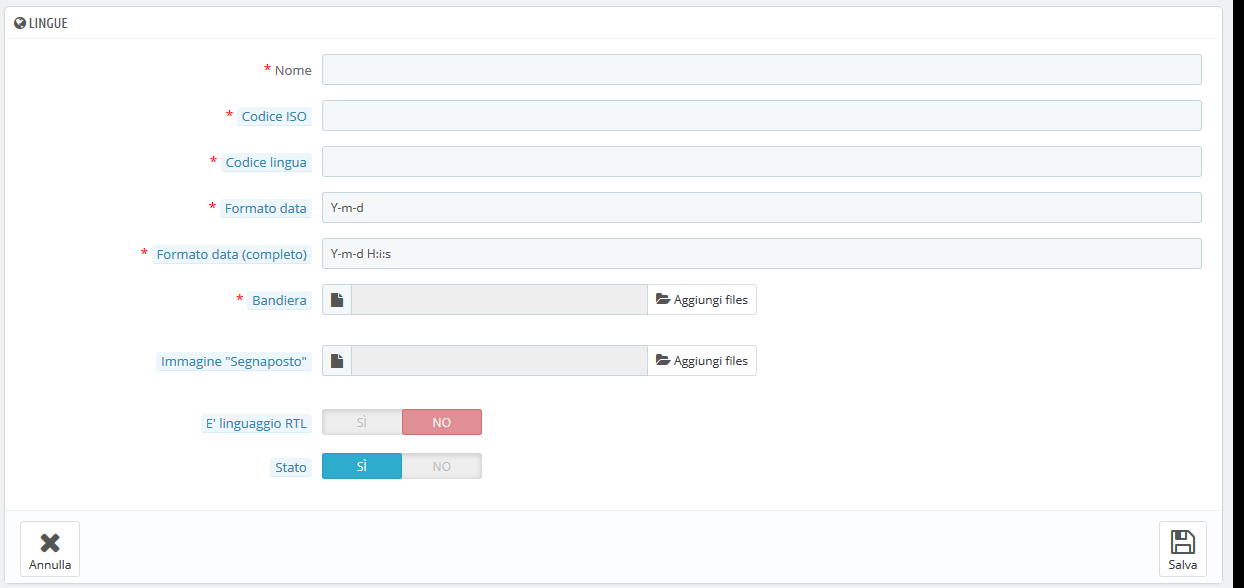This screenshot has height=588, width=1244.
Task: Click the Immagine "Segnaposto" label
Action: click(234, 361)
